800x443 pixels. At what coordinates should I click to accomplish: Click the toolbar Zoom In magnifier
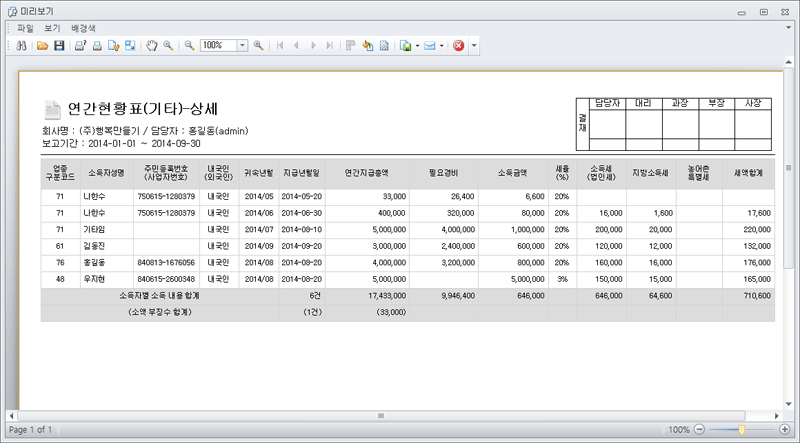tap(258, 46)
